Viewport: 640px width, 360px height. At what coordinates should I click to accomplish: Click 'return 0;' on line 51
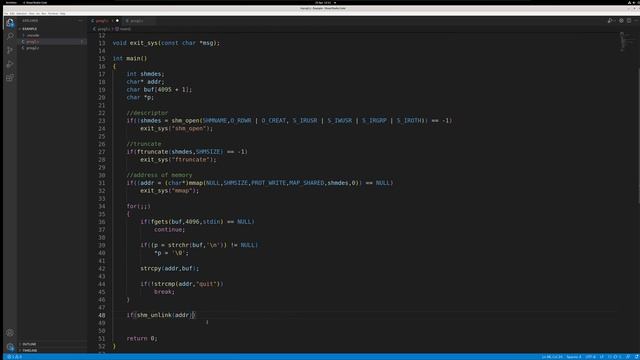click(x=142, y=338)
